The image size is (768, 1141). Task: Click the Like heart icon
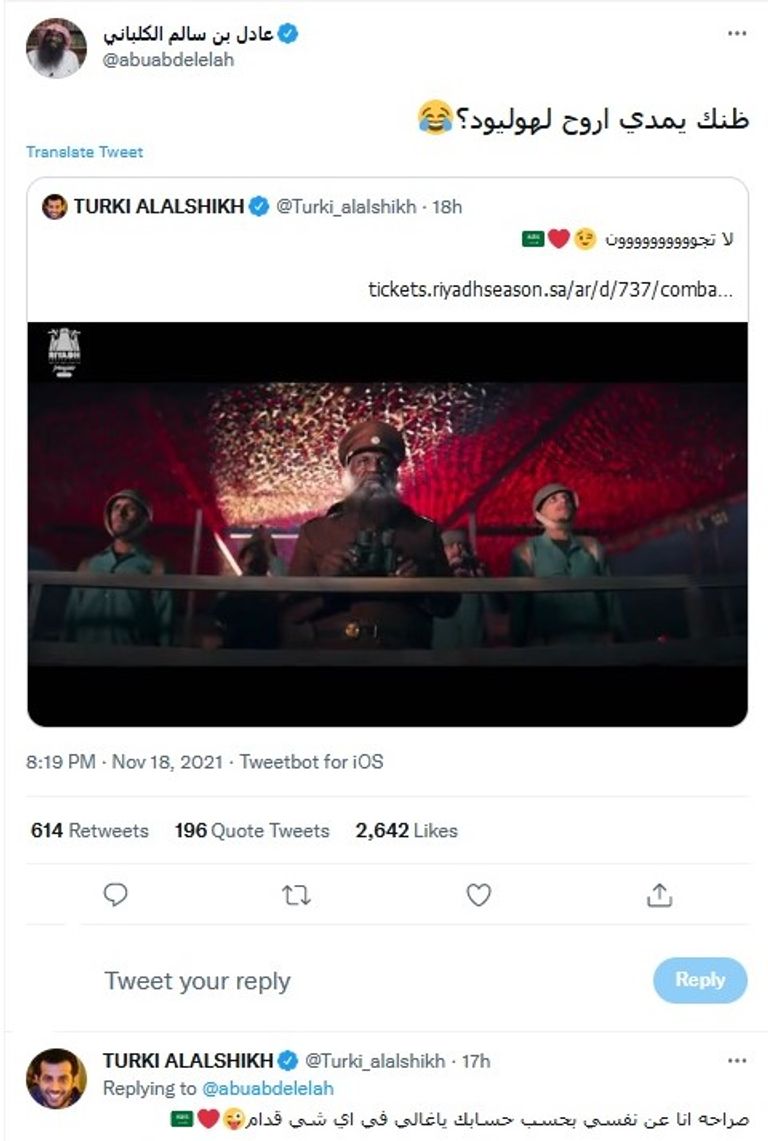coord(477,895)
